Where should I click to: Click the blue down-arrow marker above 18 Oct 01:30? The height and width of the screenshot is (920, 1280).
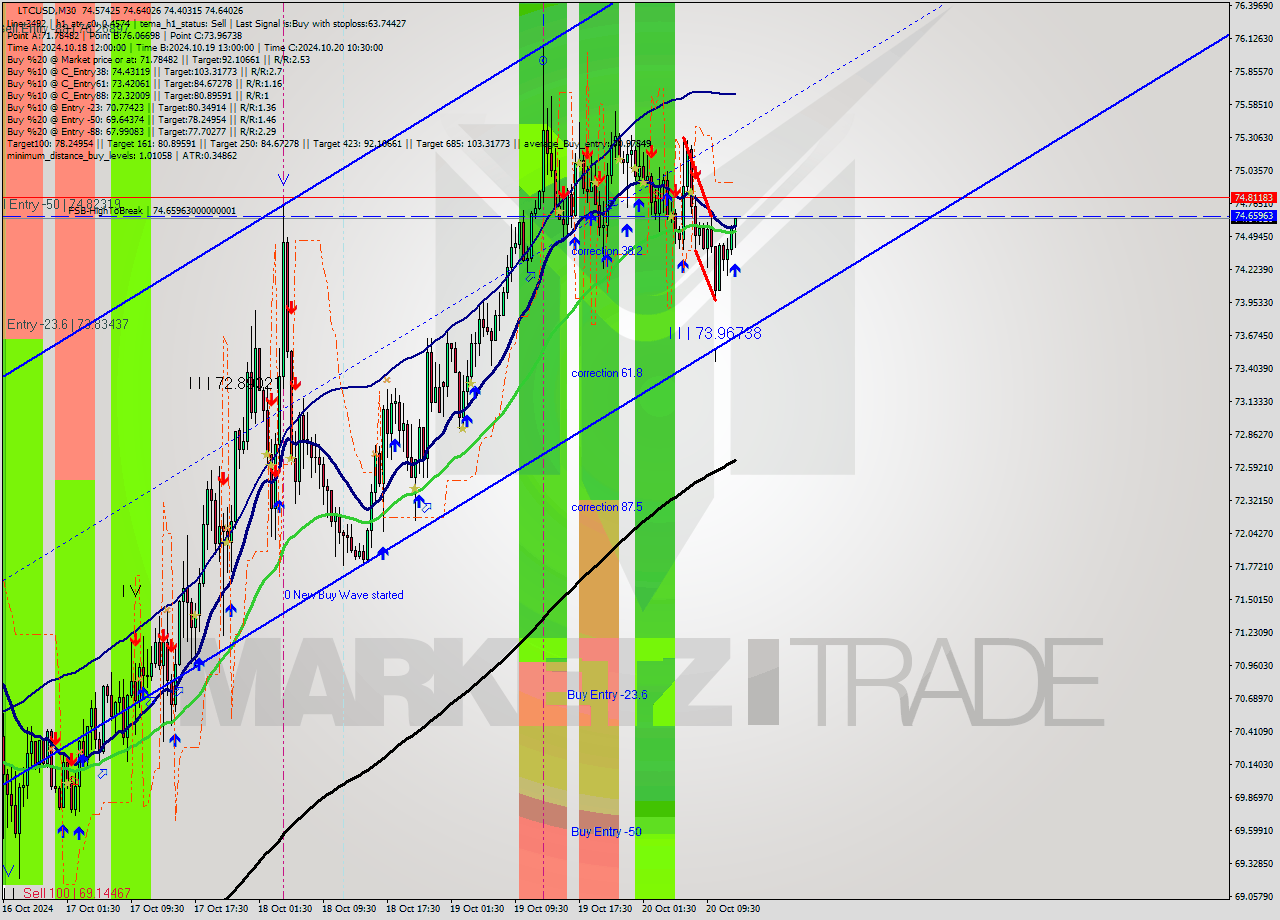pos(284,180)
